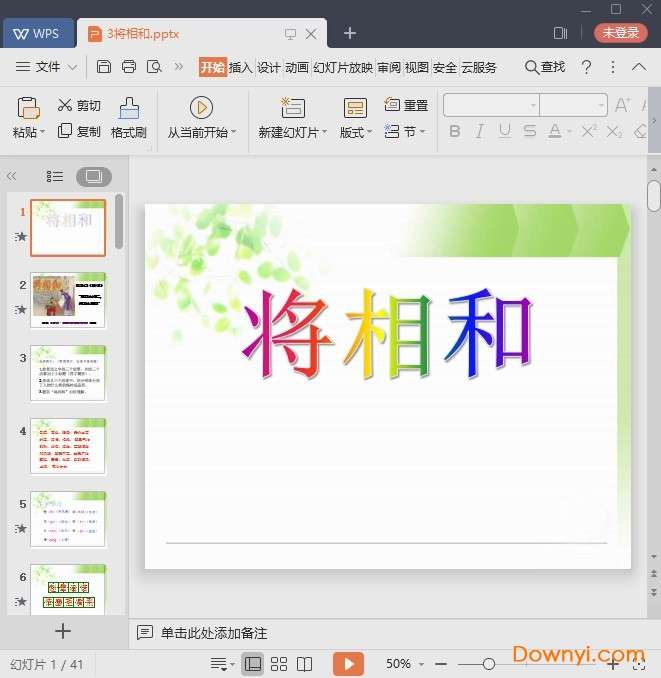Click the 3将相和.pptx document tab
Image resolution: width=661 pixels, height=678 pixels.
click(201, 34)
